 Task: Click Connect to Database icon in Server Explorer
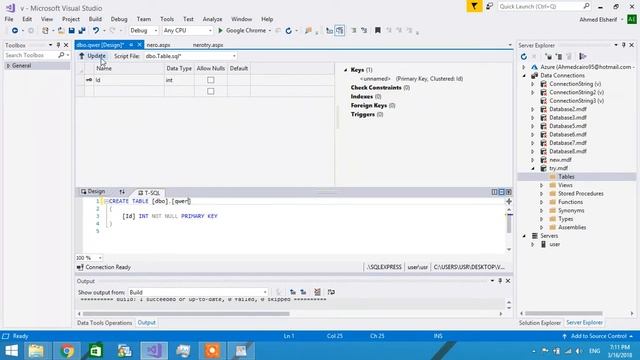(549, 56)
